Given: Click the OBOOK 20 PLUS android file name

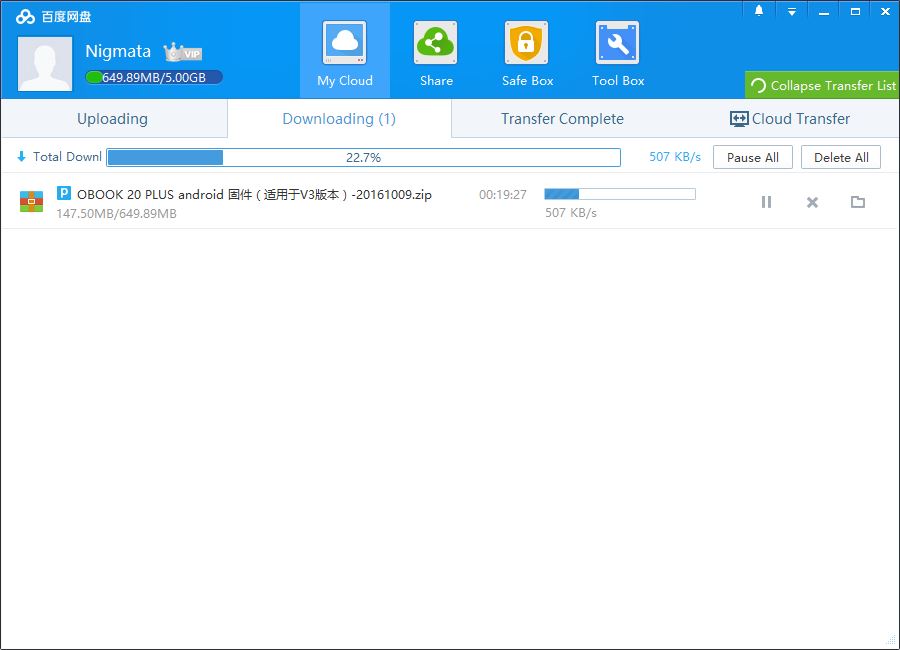Looking at the screenshot, I should tap(254, 195).
